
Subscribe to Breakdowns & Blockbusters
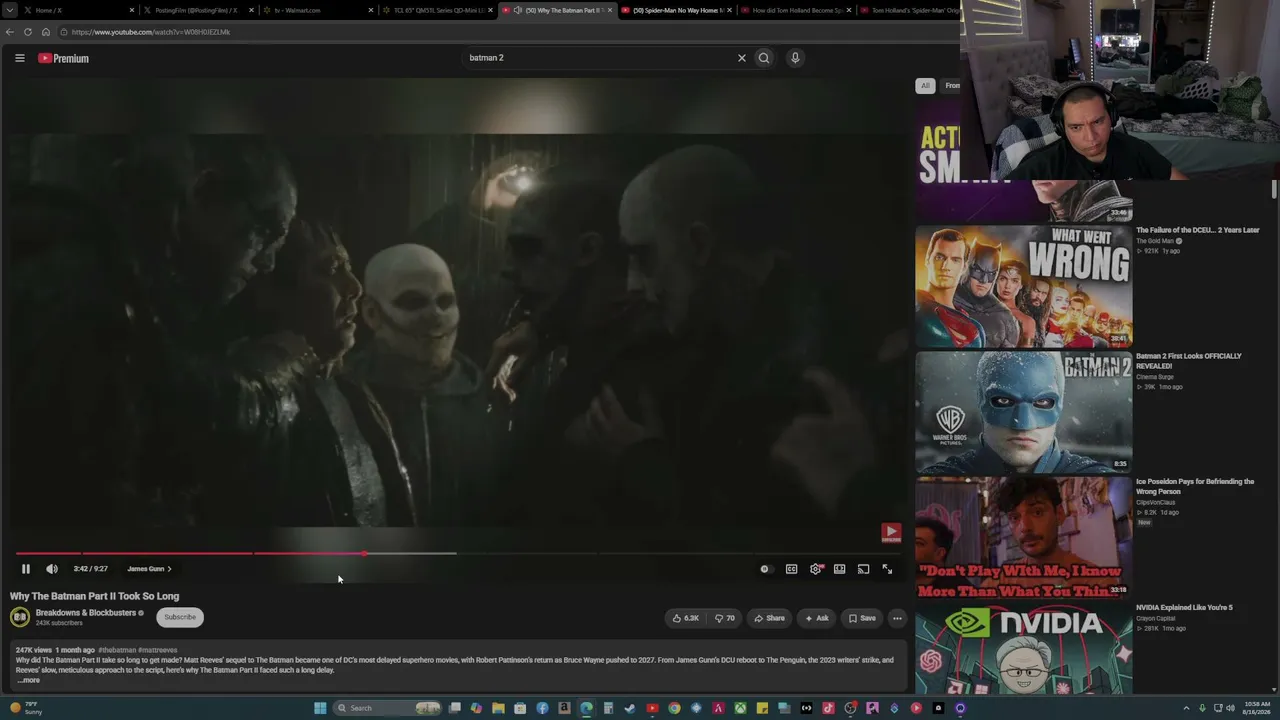tap(180, 617)
